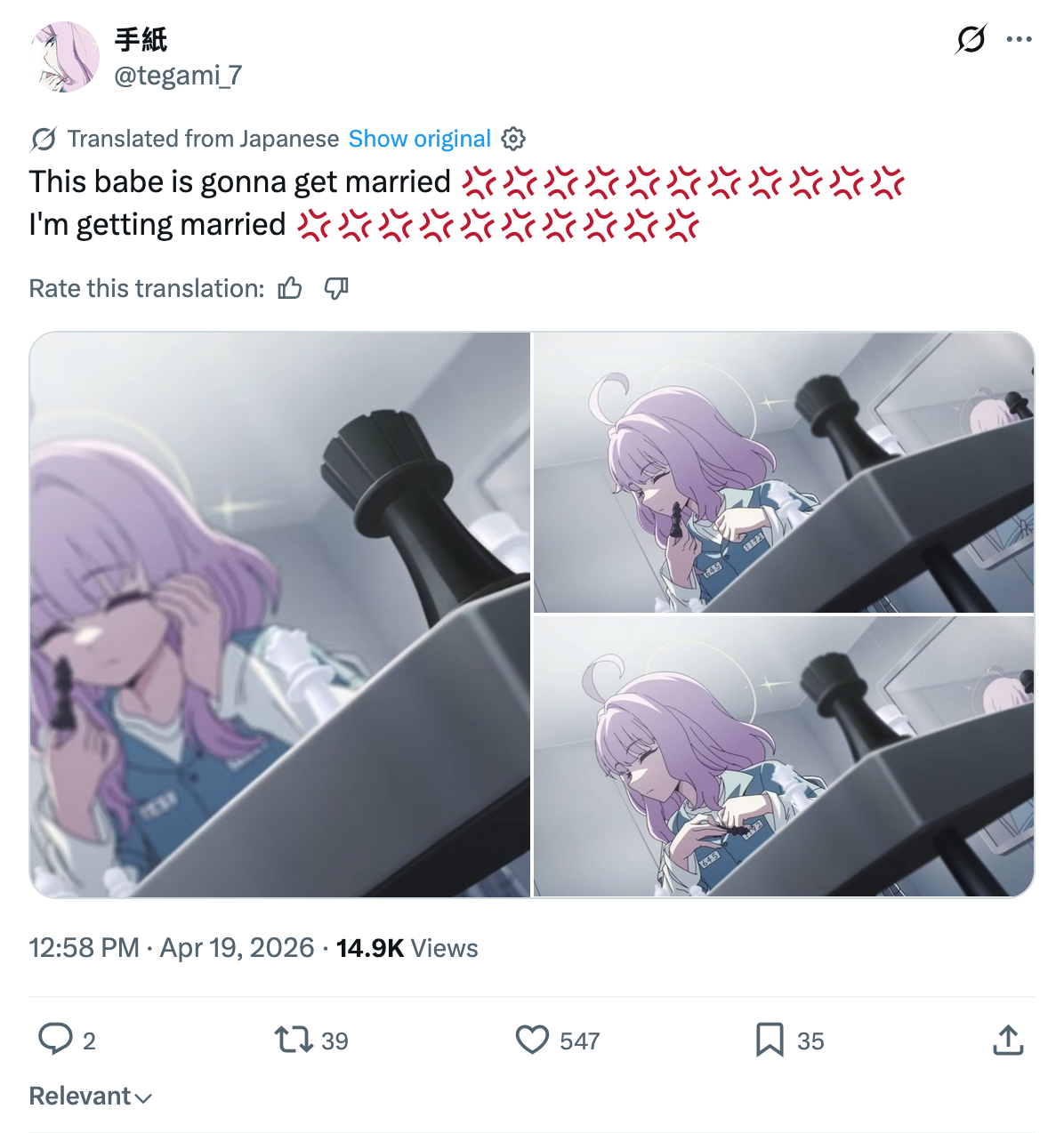The height and width of the screenshot is (1133, 1064).
Task: Click the Grok icon beside 'Translated from Japanese'
Action: pos(43,139)
